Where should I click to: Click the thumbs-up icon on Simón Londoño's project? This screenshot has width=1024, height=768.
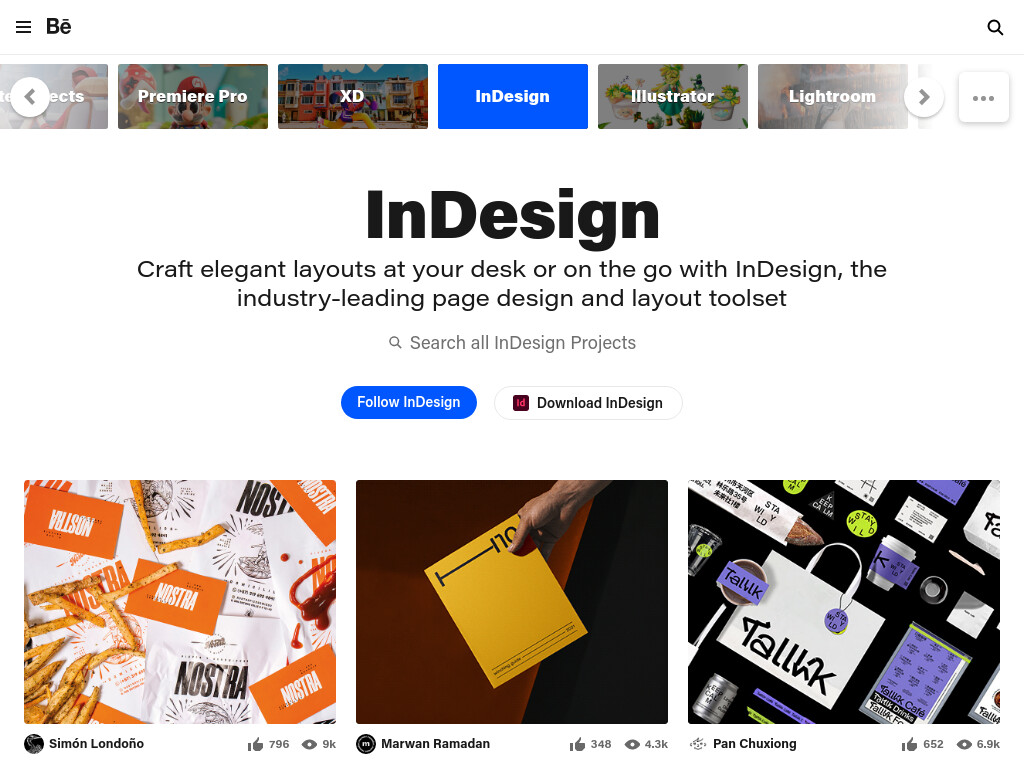point(255,744)
